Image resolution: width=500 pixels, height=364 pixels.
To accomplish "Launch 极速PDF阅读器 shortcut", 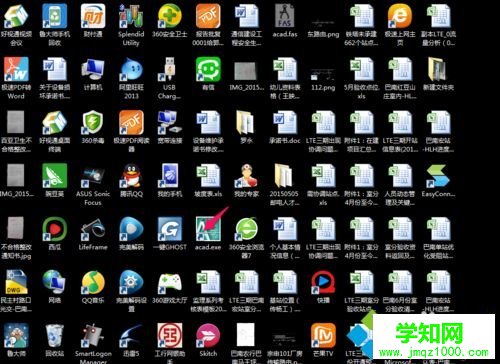I will pyautogui.click(x=131, y=122).
